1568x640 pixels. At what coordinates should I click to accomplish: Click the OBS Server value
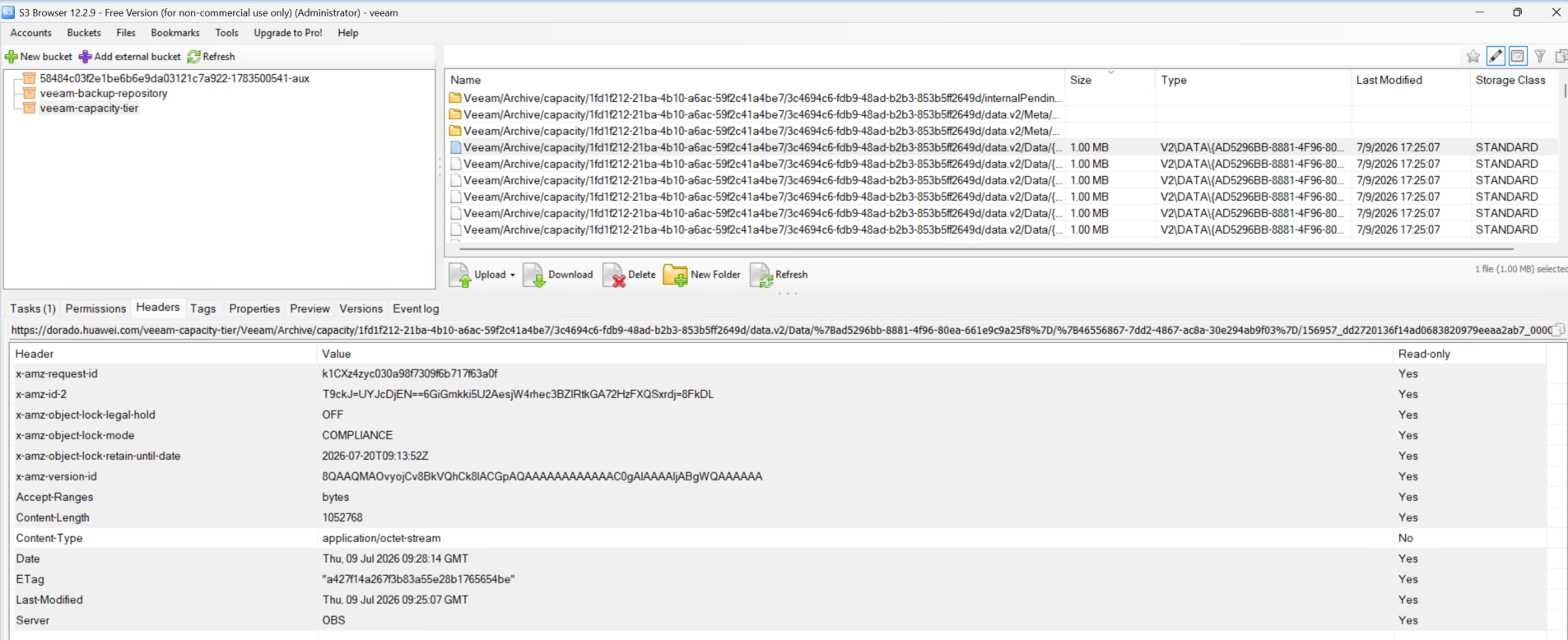click(x=333, y=620)
